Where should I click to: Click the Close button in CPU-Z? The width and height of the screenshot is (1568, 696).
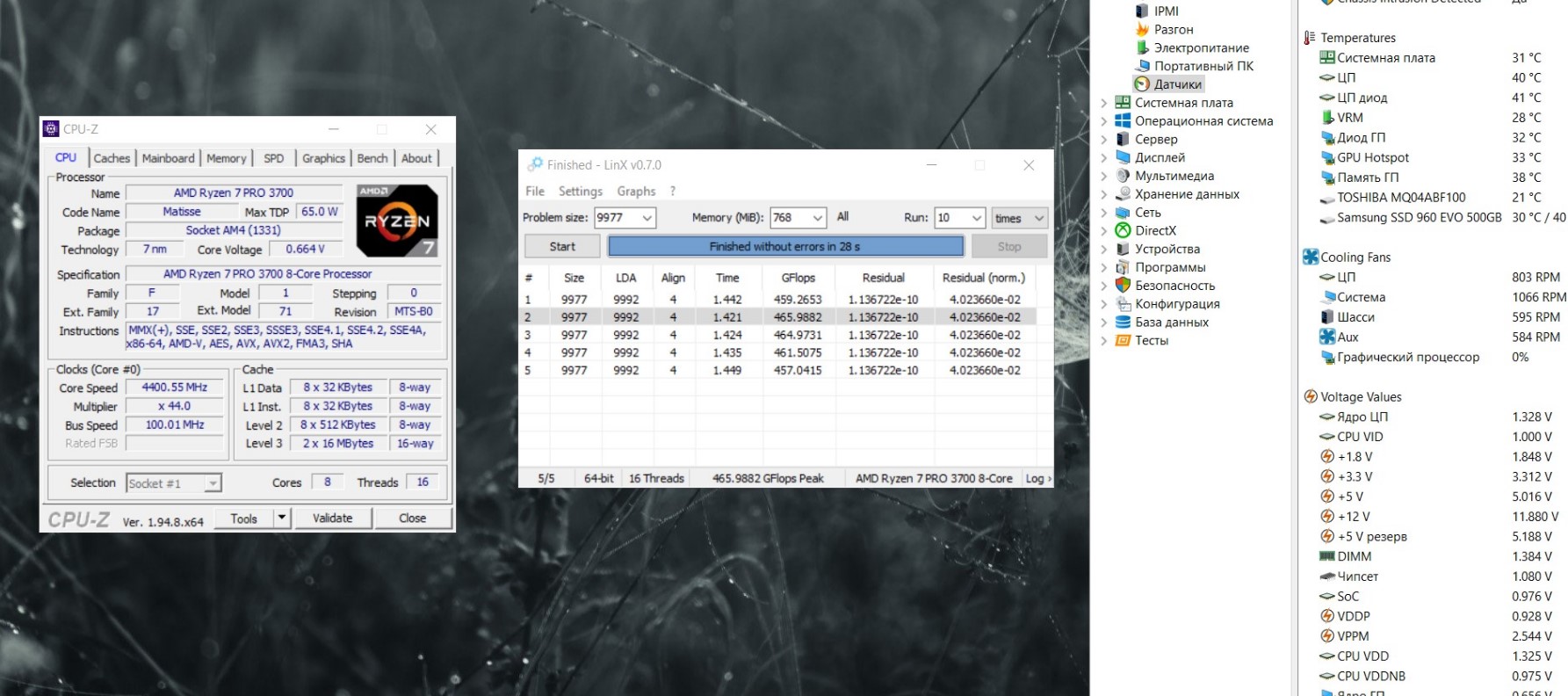pos(412,518)
